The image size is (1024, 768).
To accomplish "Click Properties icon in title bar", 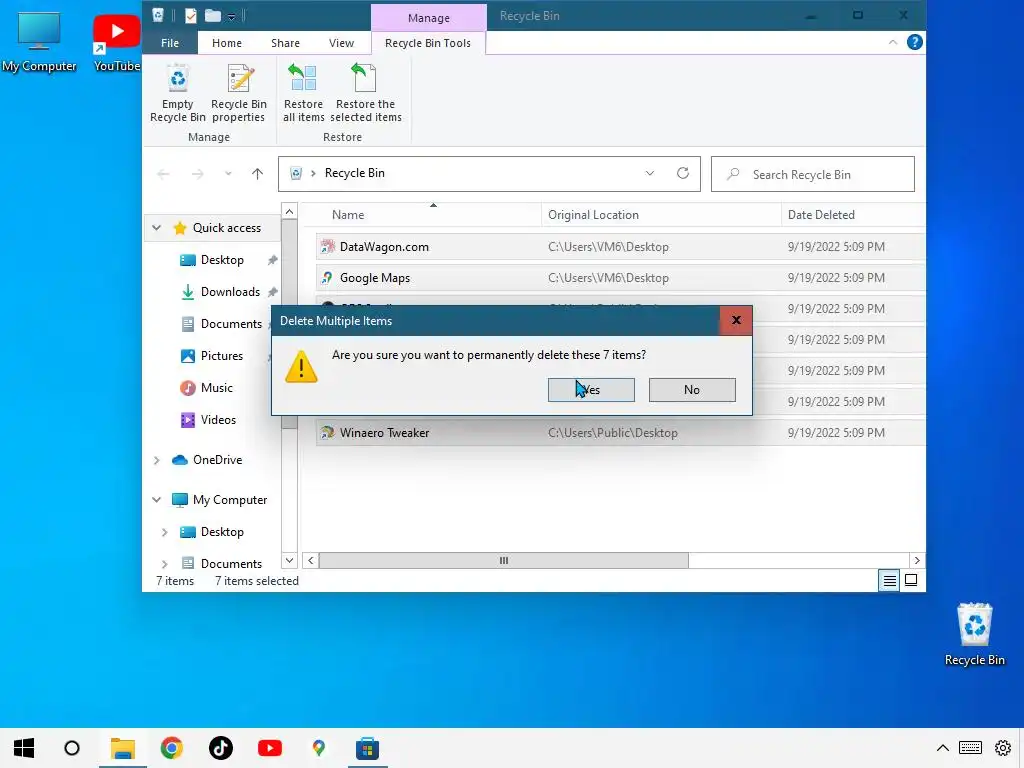I will [191, 16].
